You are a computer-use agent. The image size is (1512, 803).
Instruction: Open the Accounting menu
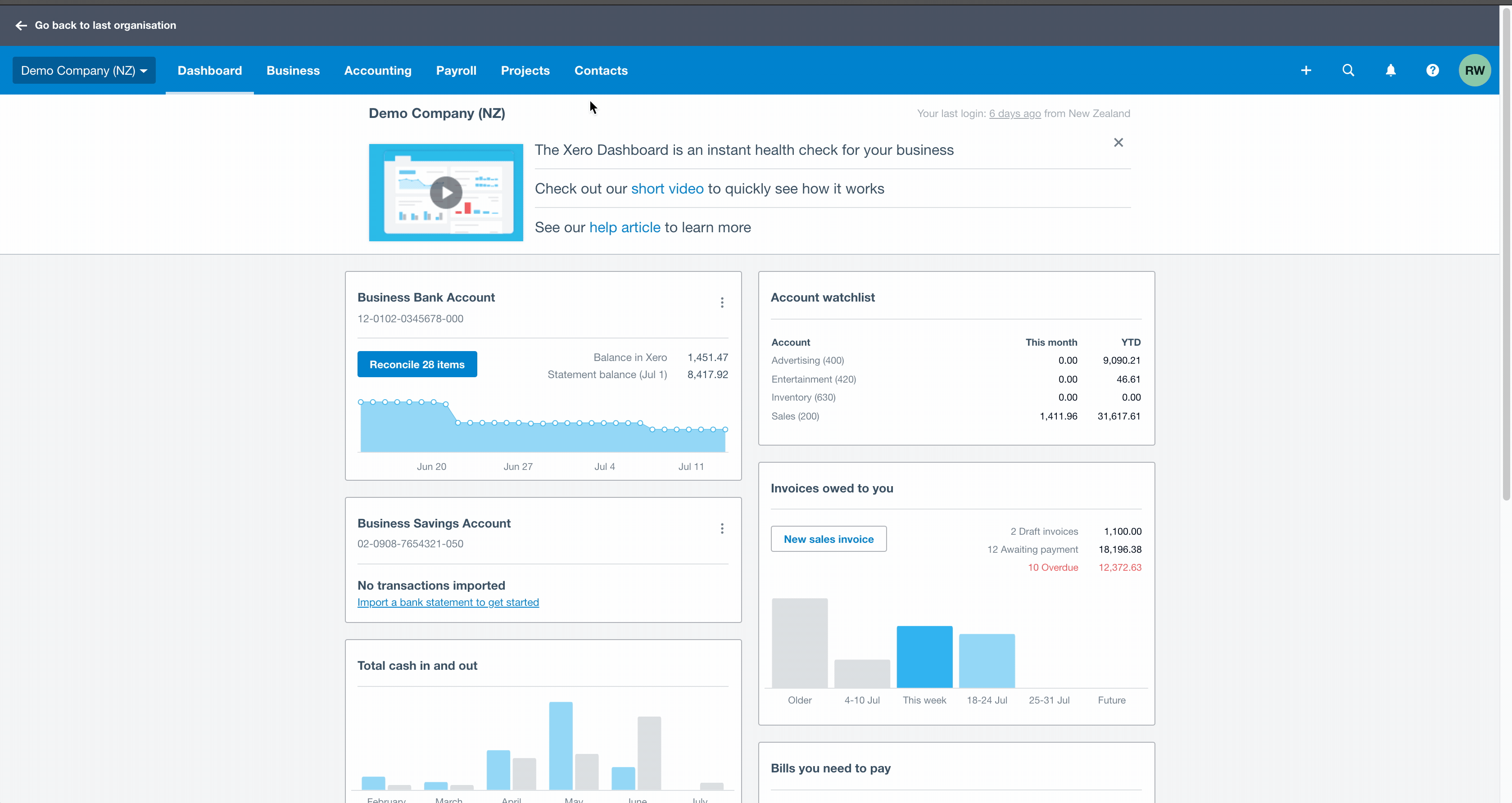click(378, 70)
